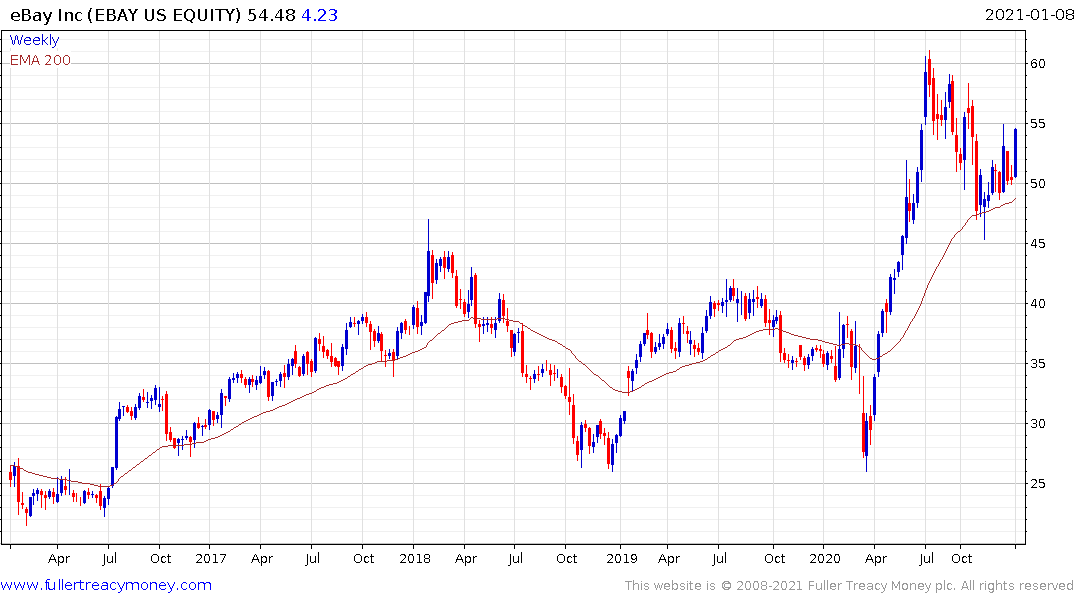The width and height of the screenshot is (1075, 600).
Task: Click the 60 price axis label
Action: tap(1038, 64)
